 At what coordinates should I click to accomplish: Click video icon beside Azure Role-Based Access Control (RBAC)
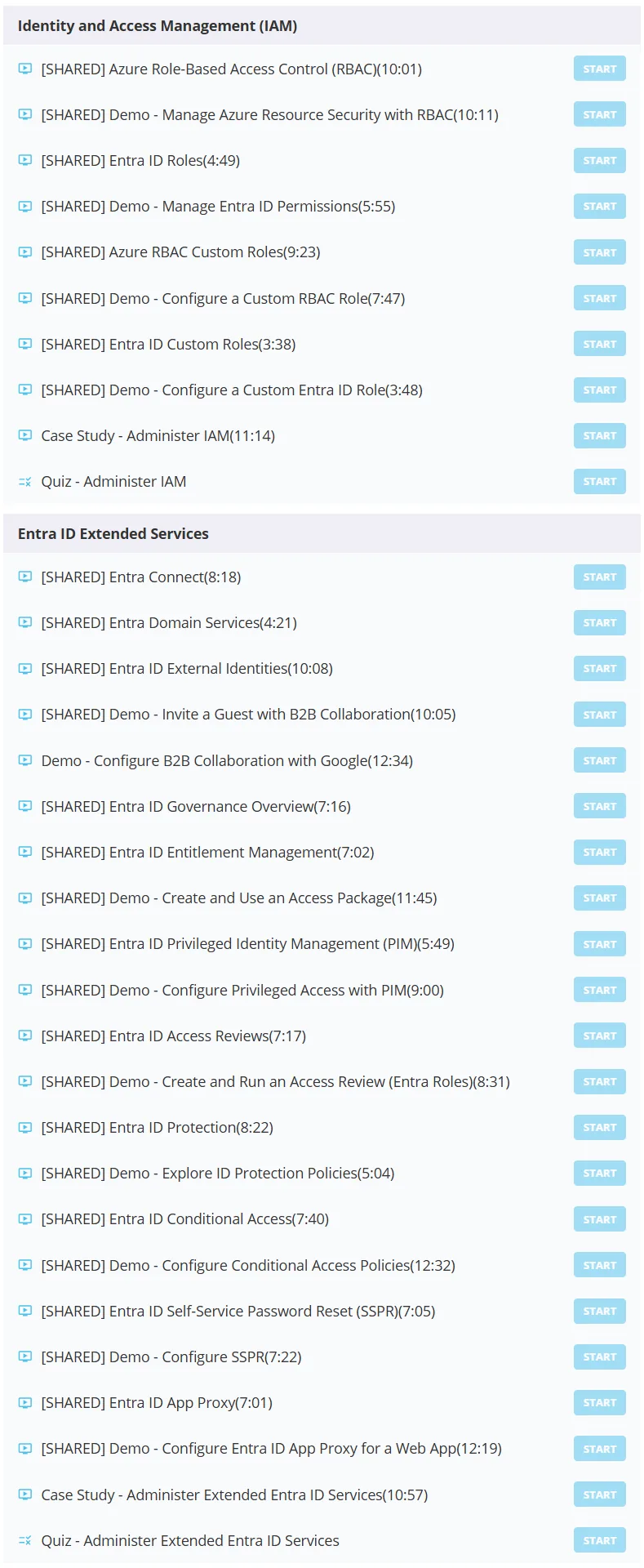pyautogui.click(x=24, y=69)
